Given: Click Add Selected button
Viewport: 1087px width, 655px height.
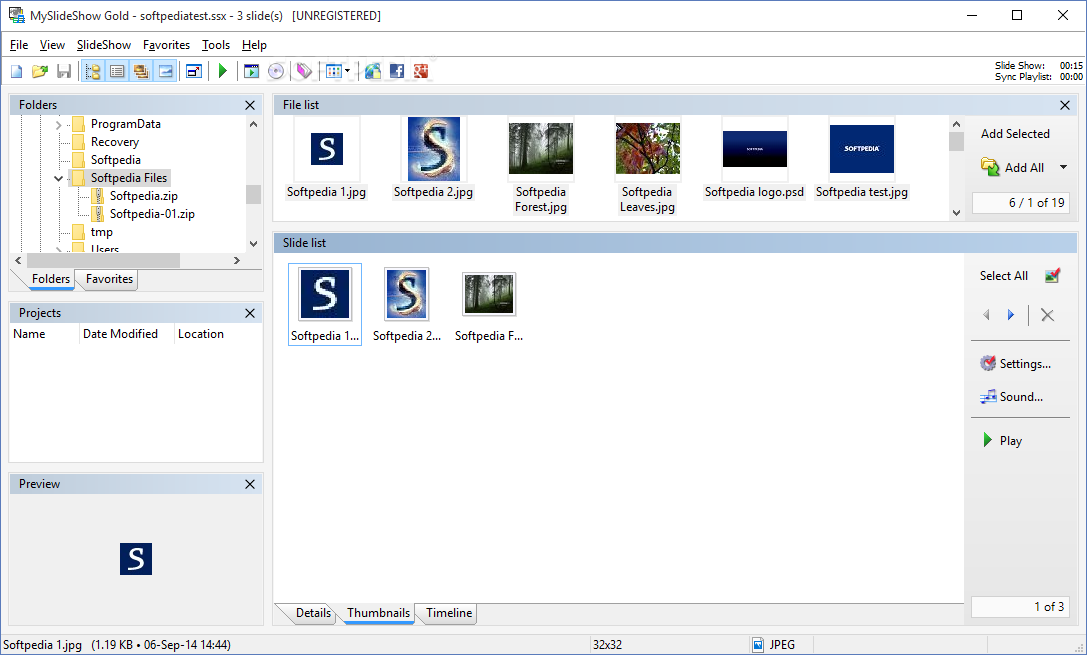Looking at the screenshot, I should pyautogui.click(x=1015, y=134).
